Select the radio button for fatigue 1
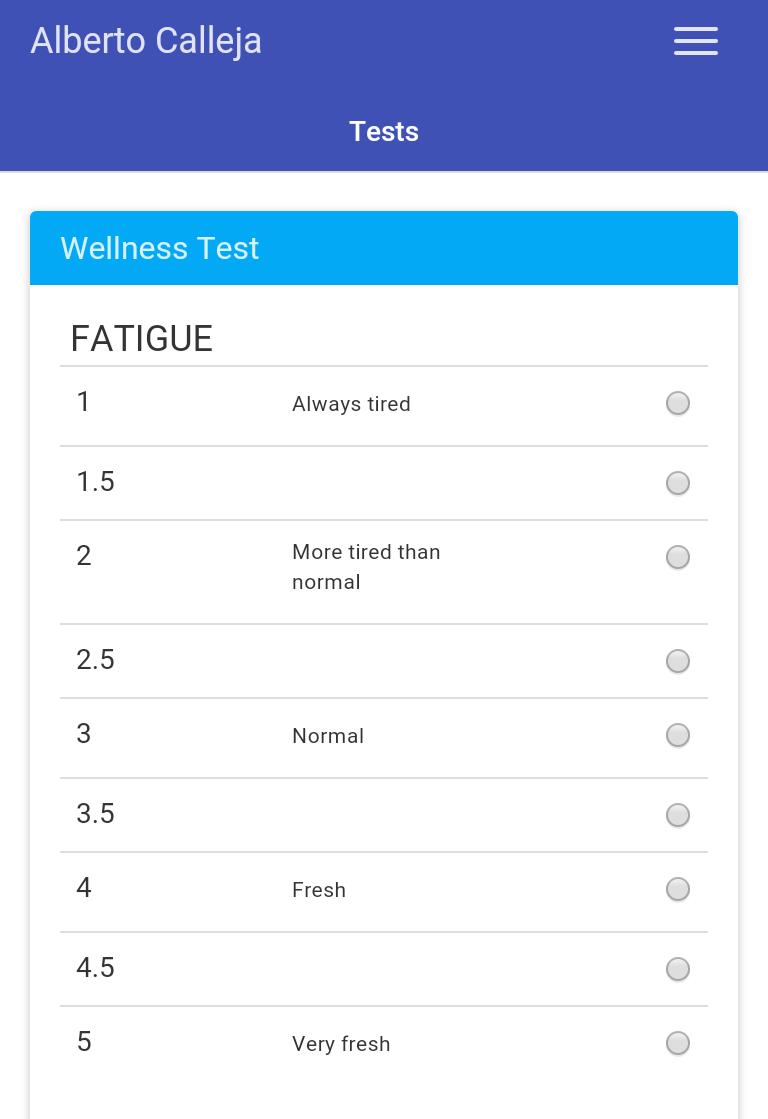The height and width of the screenshot is (1119, 768). click(678, 403)
